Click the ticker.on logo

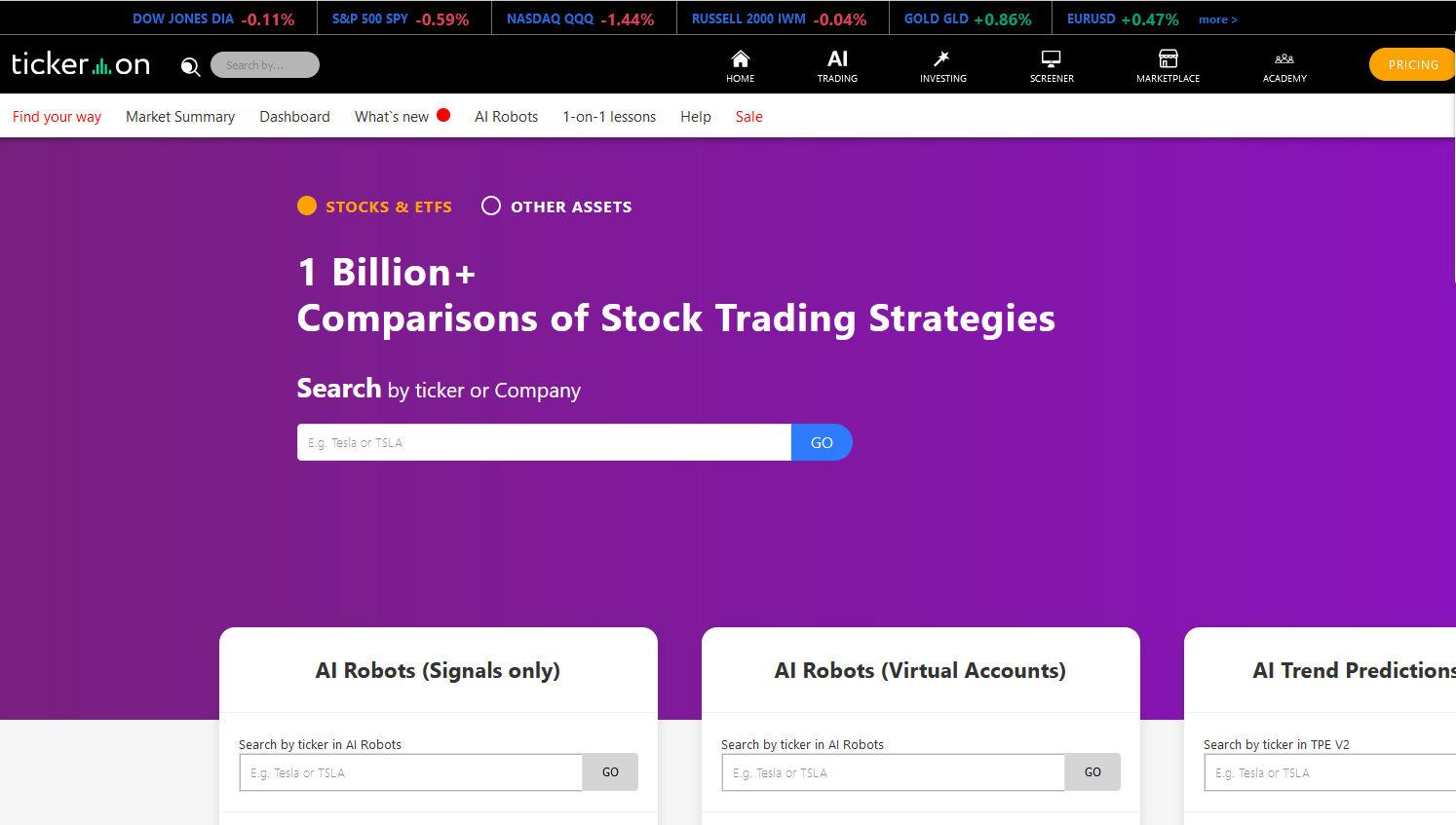81,63
